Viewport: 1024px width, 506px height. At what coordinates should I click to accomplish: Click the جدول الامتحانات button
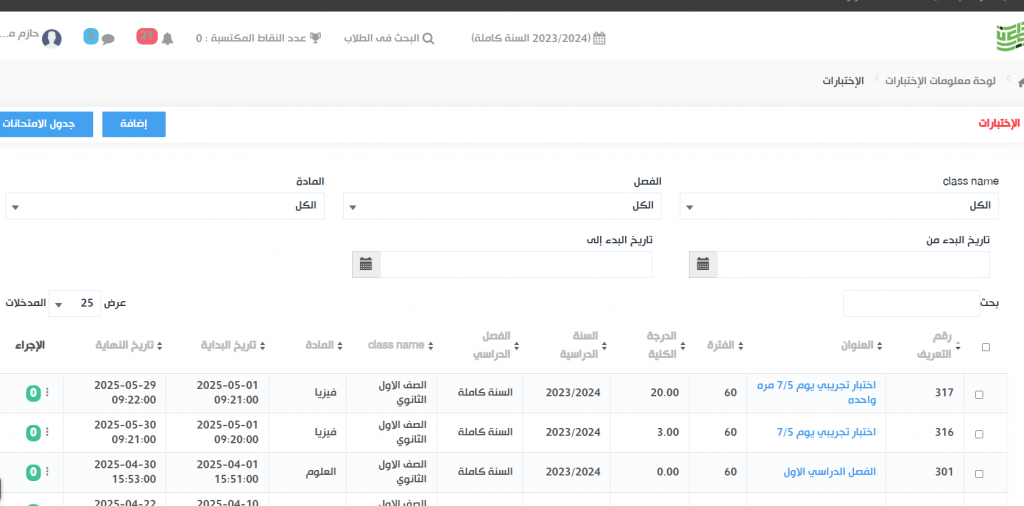tap(43, 124)
